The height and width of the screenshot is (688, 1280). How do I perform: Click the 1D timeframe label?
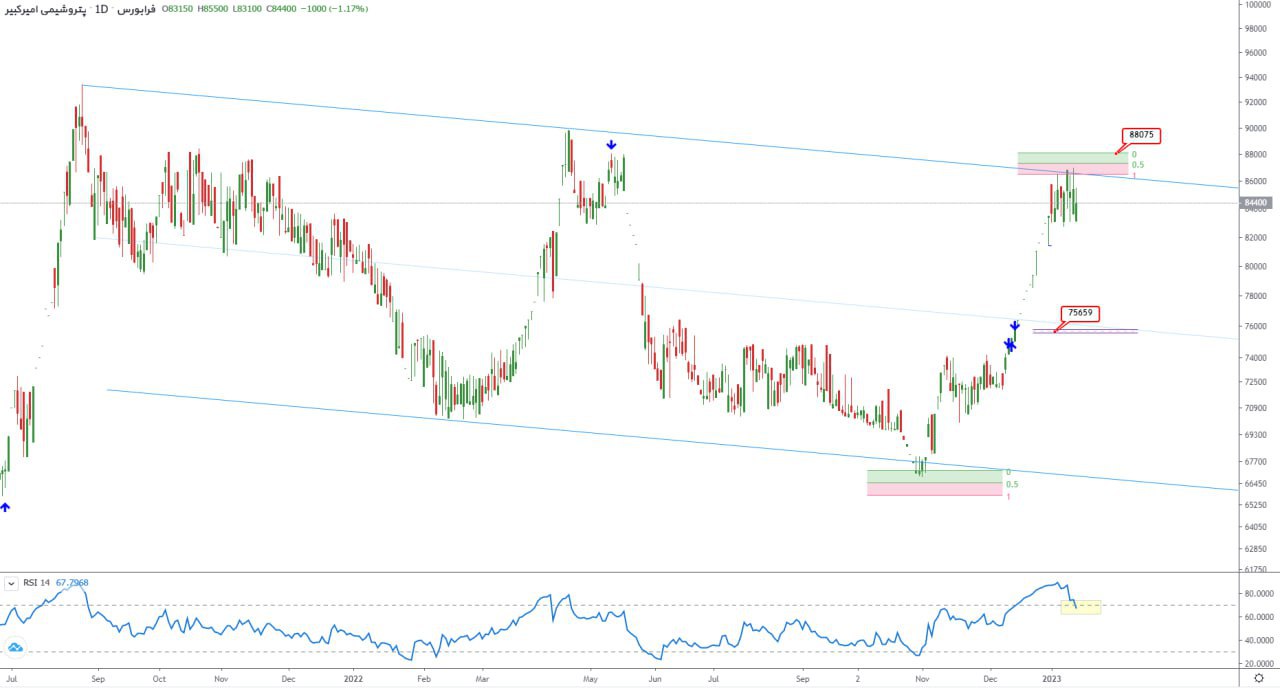coord(102,9)
